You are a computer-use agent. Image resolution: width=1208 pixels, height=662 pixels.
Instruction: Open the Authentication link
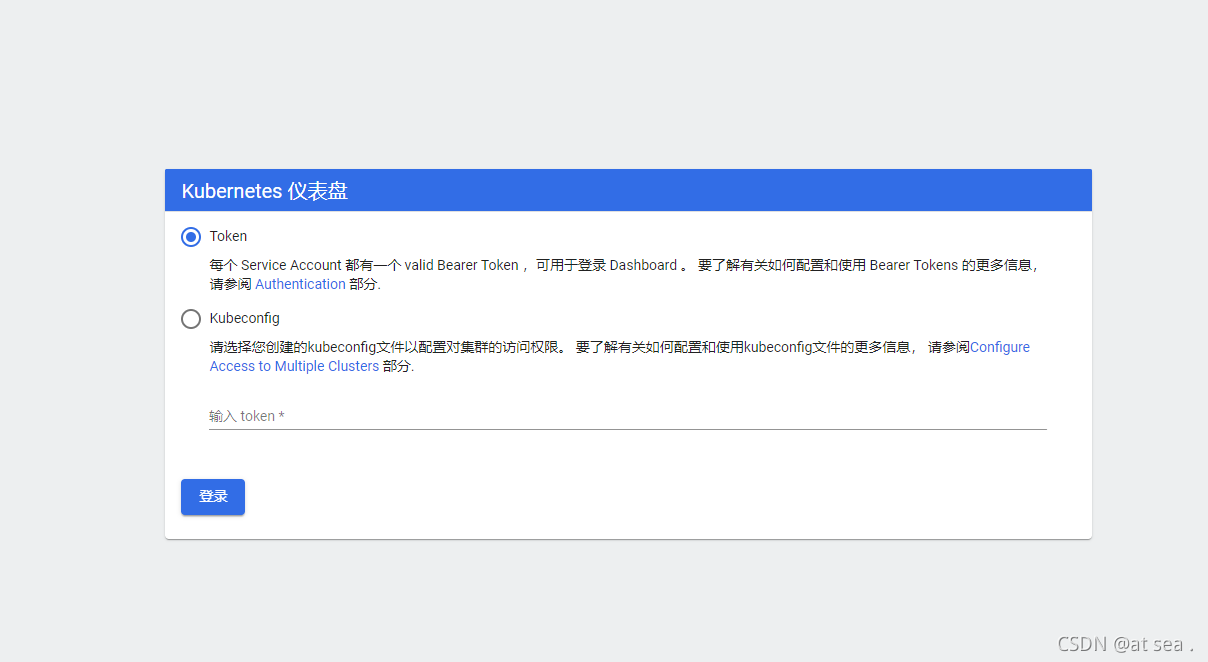(x=300, y=284)
